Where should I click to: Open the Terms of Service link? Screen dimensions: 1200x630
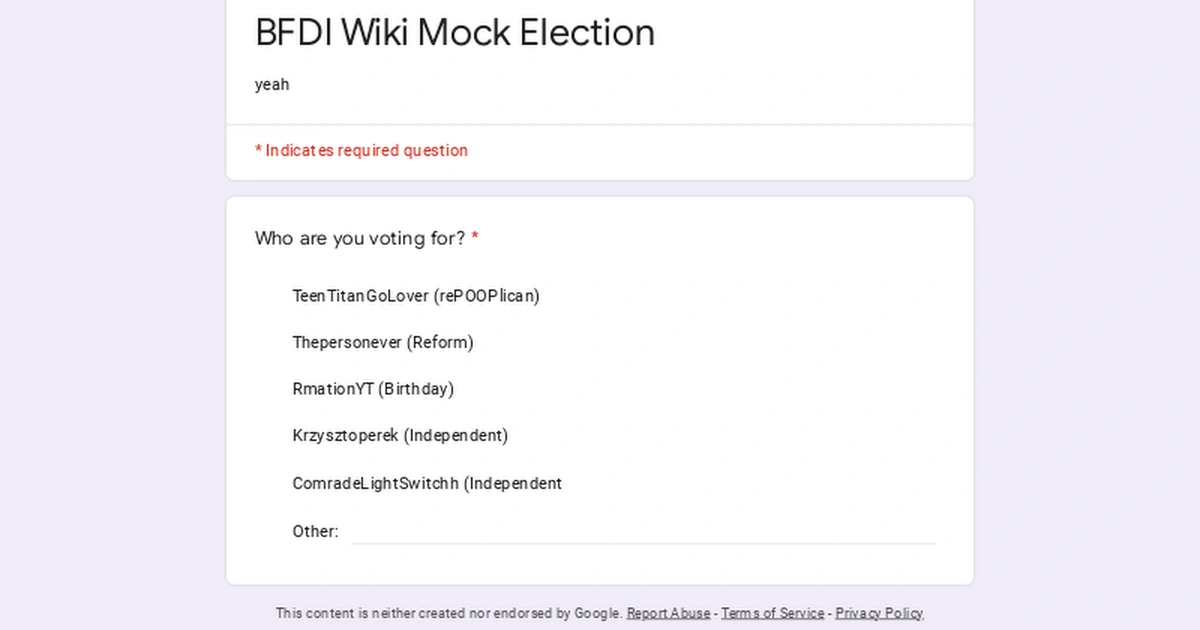tap(772, 613)
